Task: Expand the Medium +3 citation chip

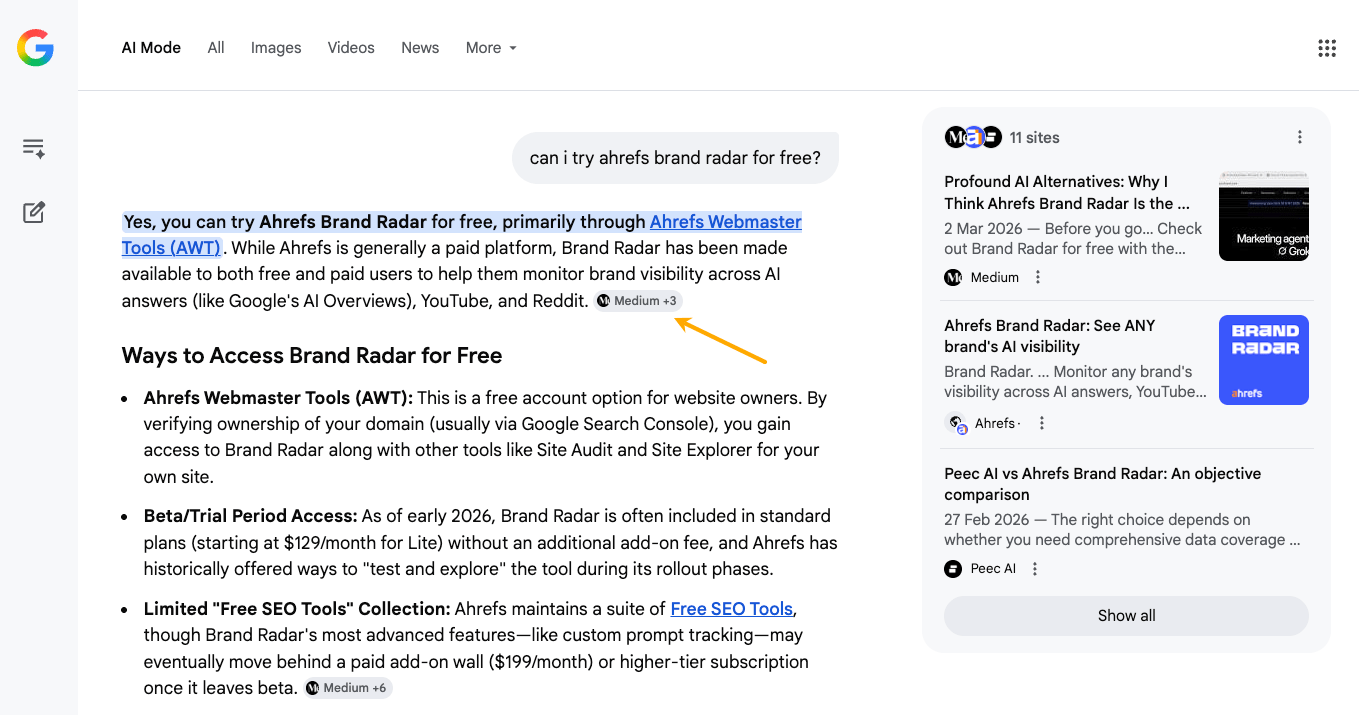Action: tap(637, 300)
